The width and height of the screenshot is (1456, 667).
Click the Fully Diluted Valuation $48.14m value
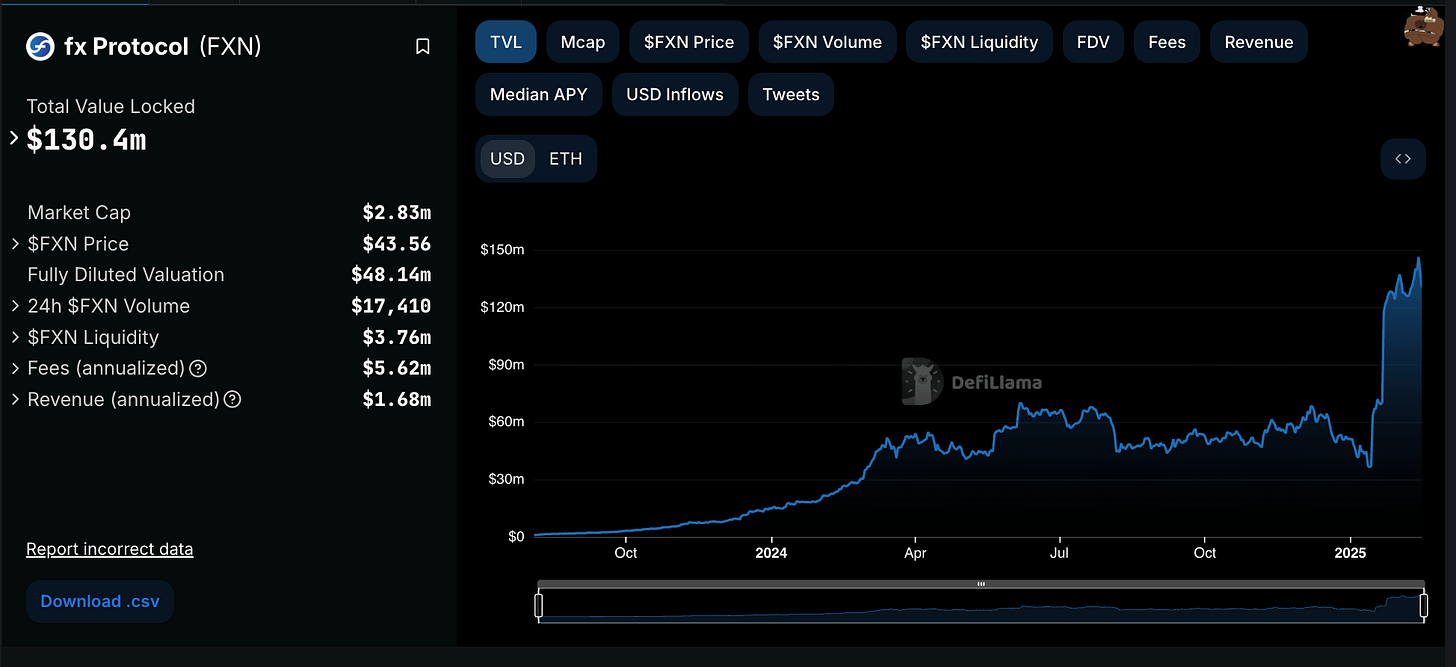[x=391, y=275]
